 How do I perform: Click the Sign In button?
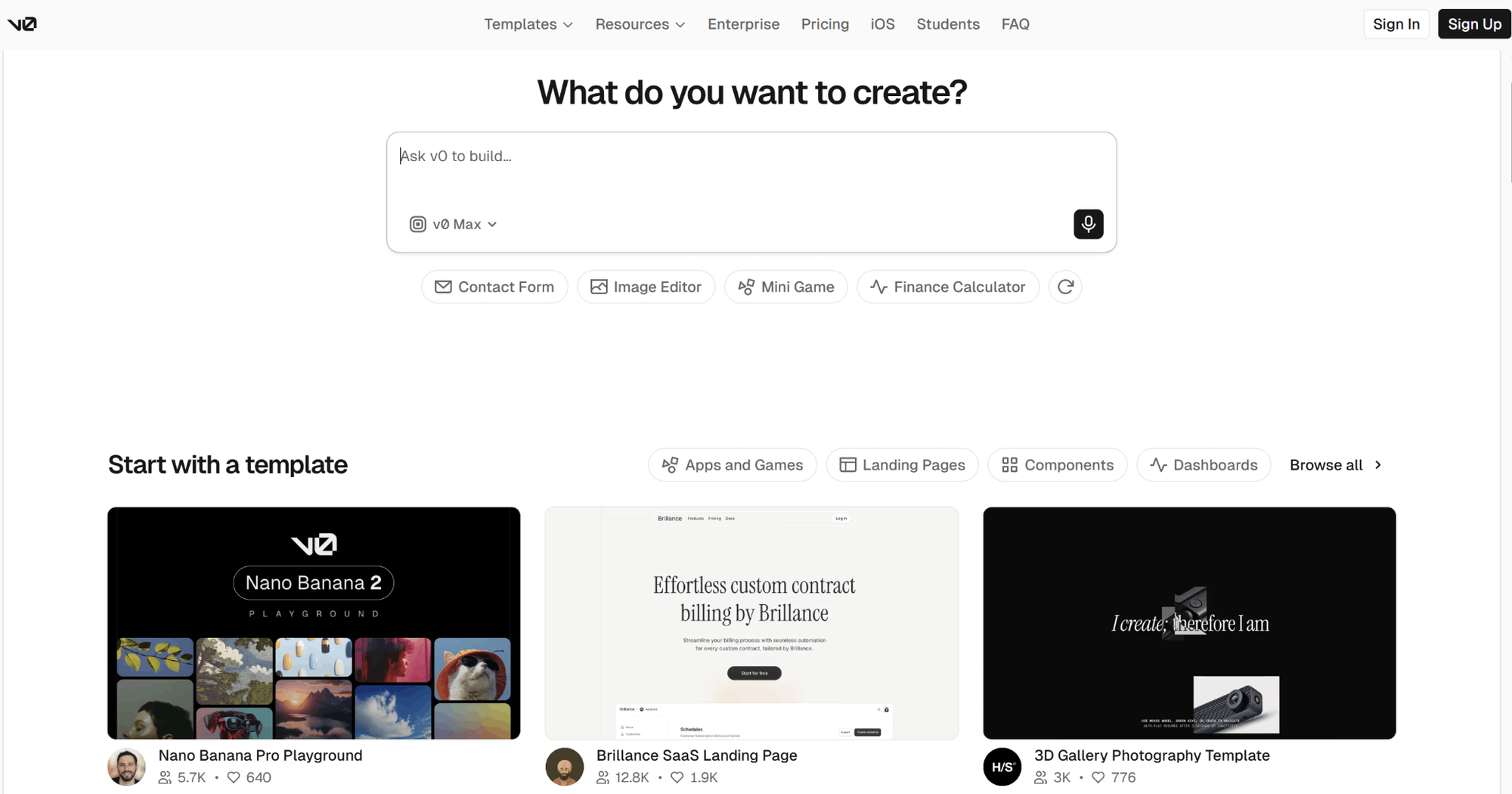click(1396, 24)
